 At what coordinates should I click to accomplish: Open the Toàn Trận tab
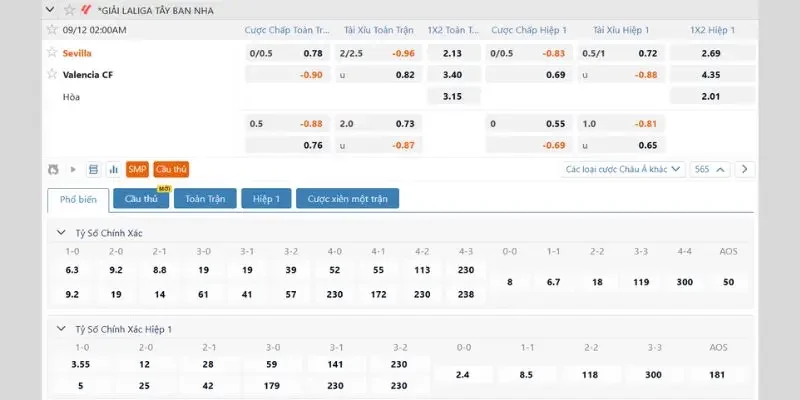205,198
